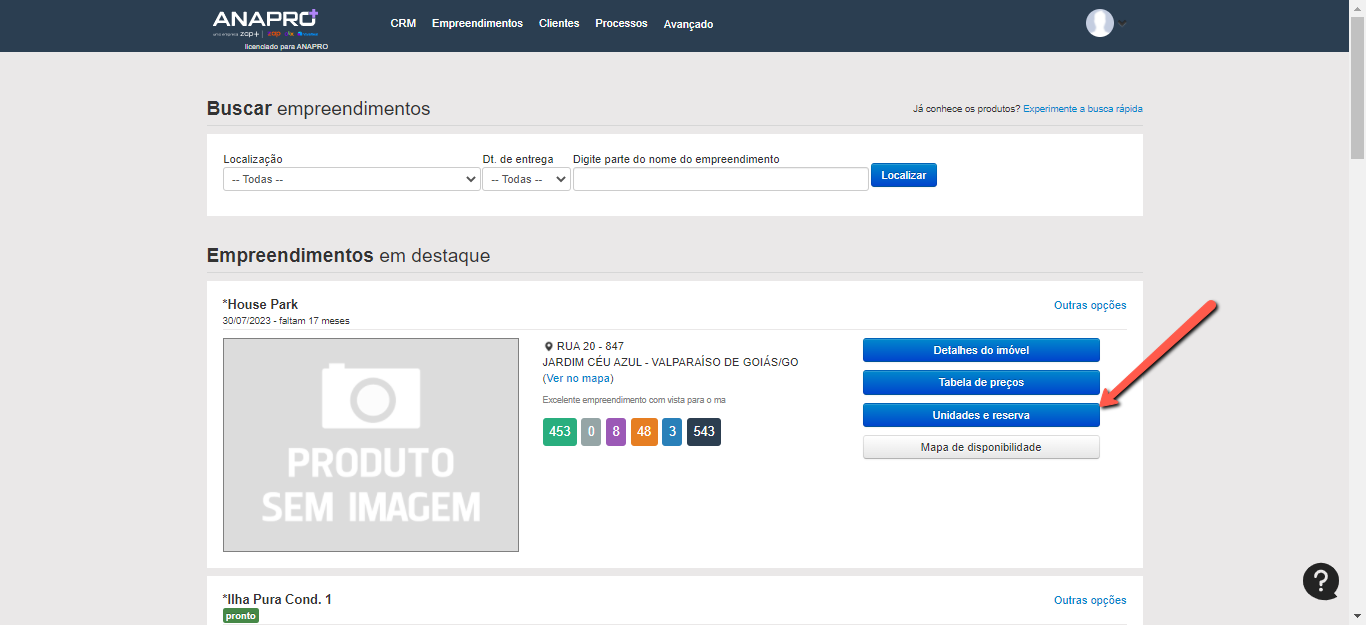The height and width of the screenshot is (625, 1366).
Task: Open the Processos menu
Action: (x=621, y=23)
